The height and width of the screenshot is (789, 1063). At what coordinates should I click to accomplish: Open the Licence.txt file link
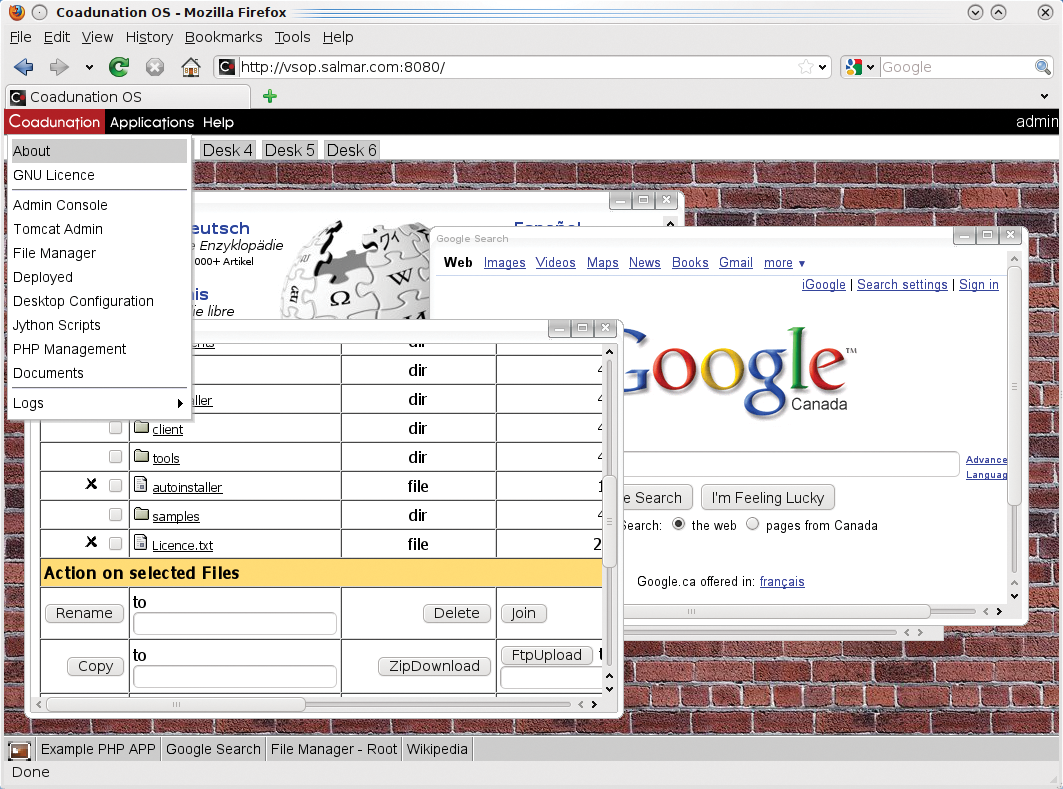coord(182,546)
